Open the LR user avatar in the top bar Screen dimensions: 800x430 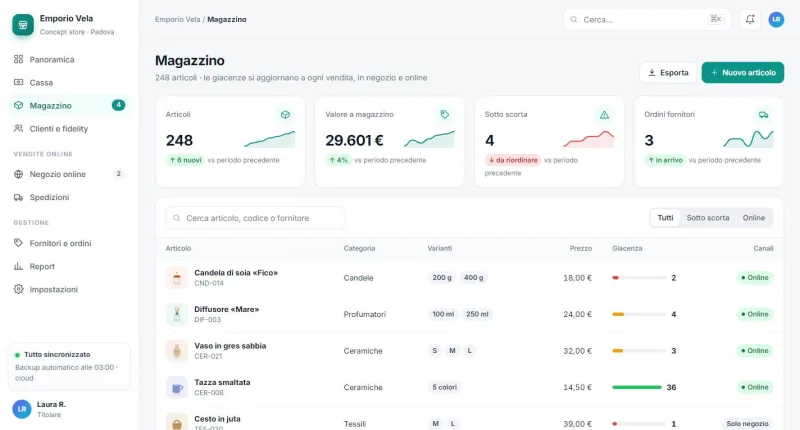click(776, 19)
